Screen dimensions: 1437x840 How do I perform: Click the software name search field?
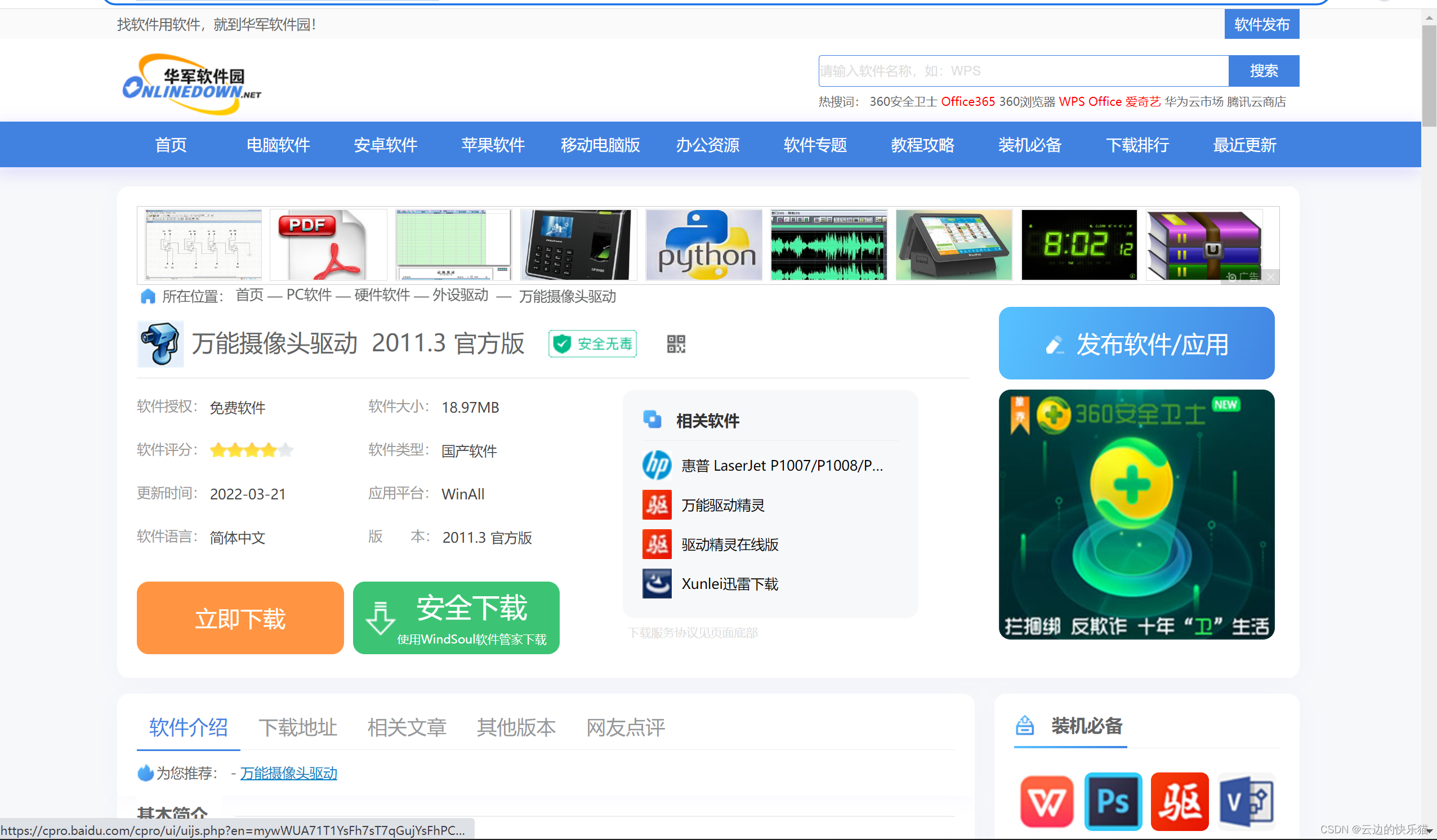tap(1023, 71)
